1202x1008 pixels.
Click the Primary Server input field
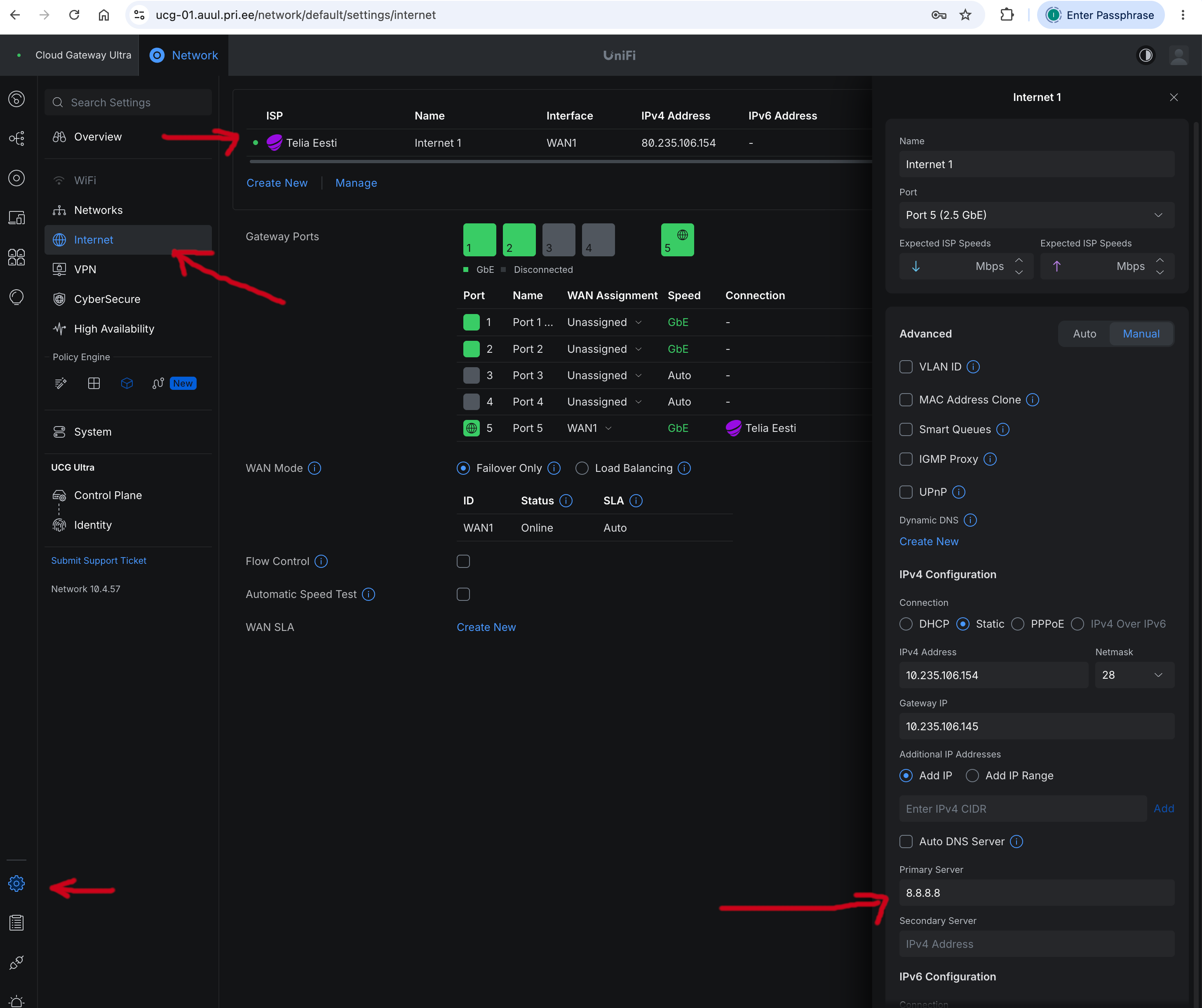pyautogui.click(x=1037, y=893)
